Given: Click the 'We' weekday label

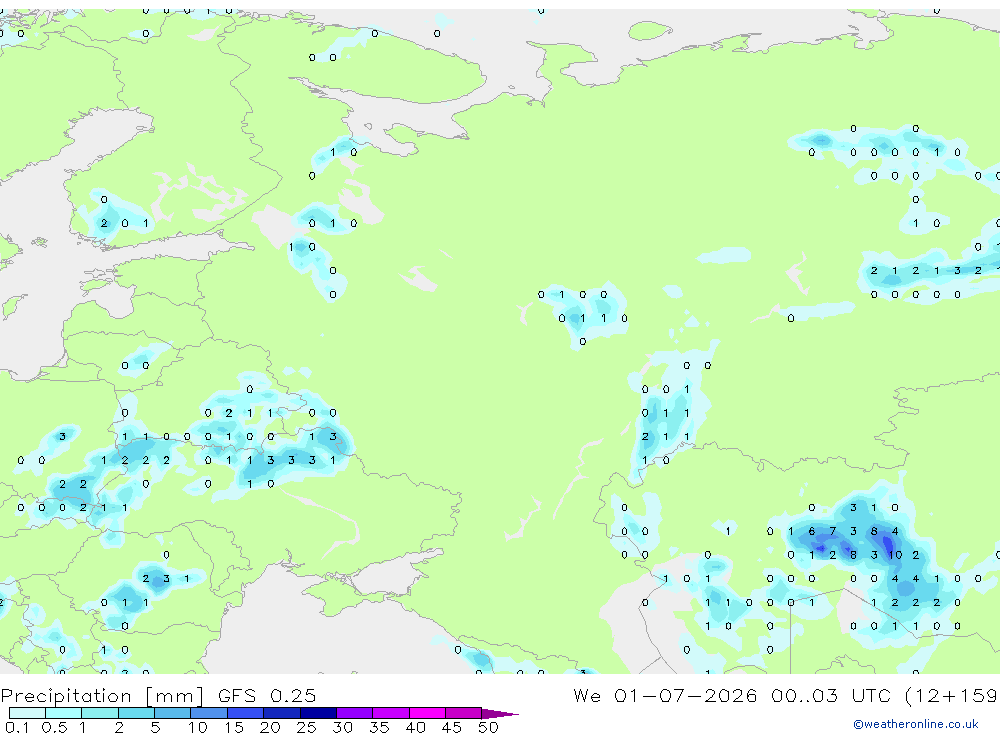Looking at the screenshot, I should coord(587,695).
